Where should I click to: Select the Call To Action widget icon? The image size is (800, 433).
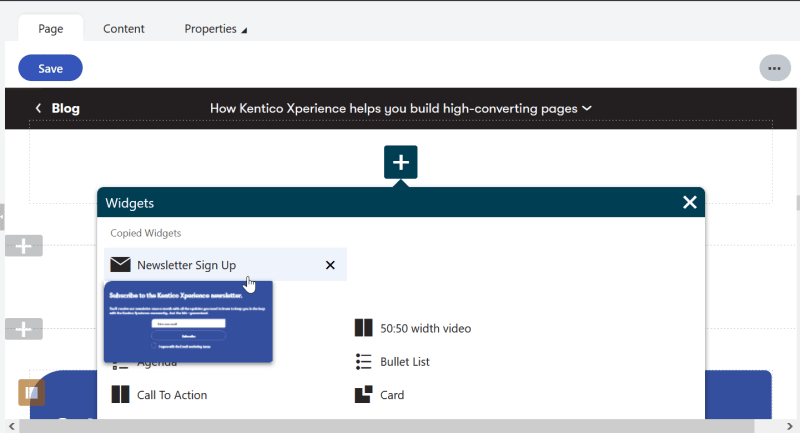121,395
